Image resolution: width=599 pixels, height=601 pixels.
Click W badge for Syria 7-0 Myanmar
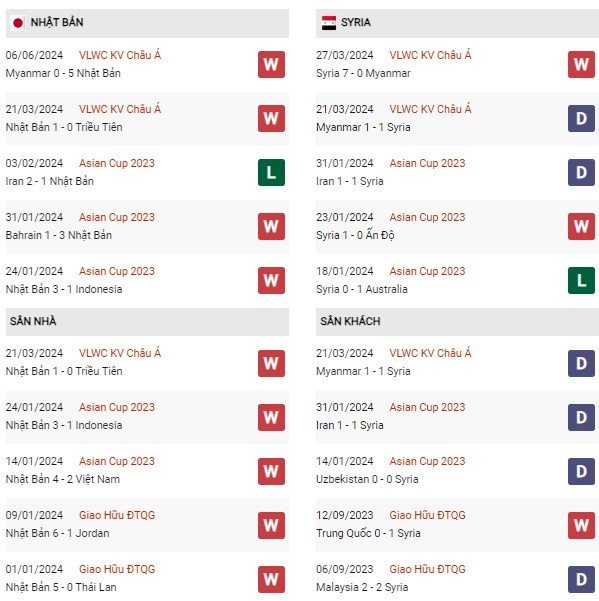[581, 64]
